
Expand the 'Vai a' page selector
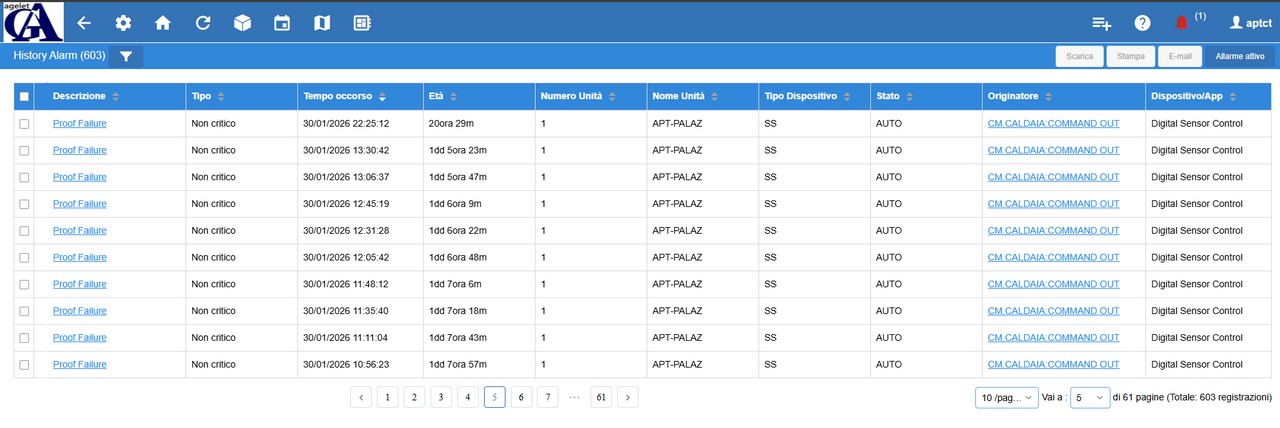tap(1090, 398)
